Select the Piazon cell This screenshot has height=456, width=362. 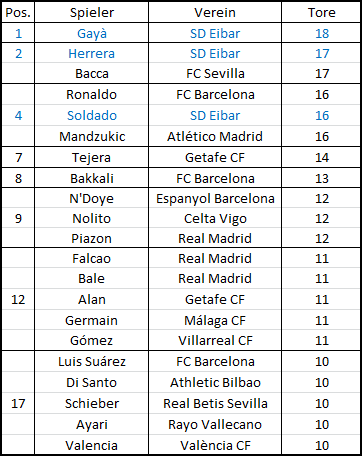click(x=92, y=238)
